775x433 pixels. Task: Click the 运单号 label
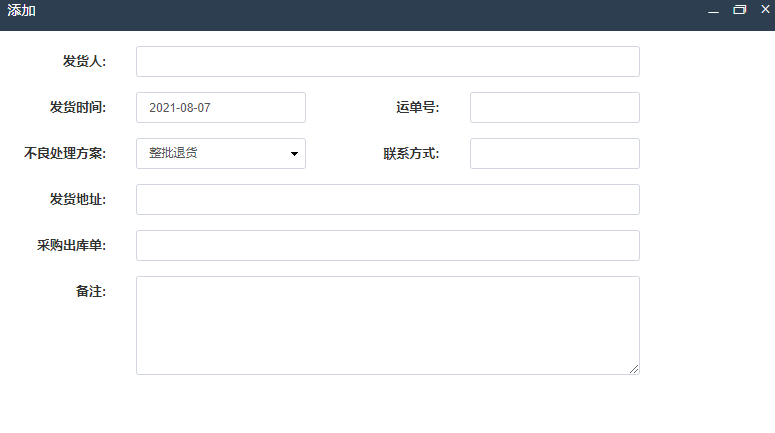tap(418, 107)
